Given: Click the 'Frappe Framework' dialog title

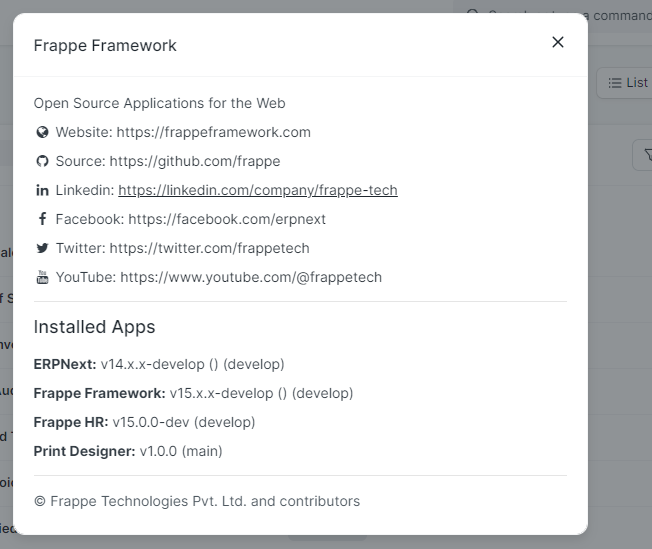Looking at the screenshot, I should click(x=105, y=45).
